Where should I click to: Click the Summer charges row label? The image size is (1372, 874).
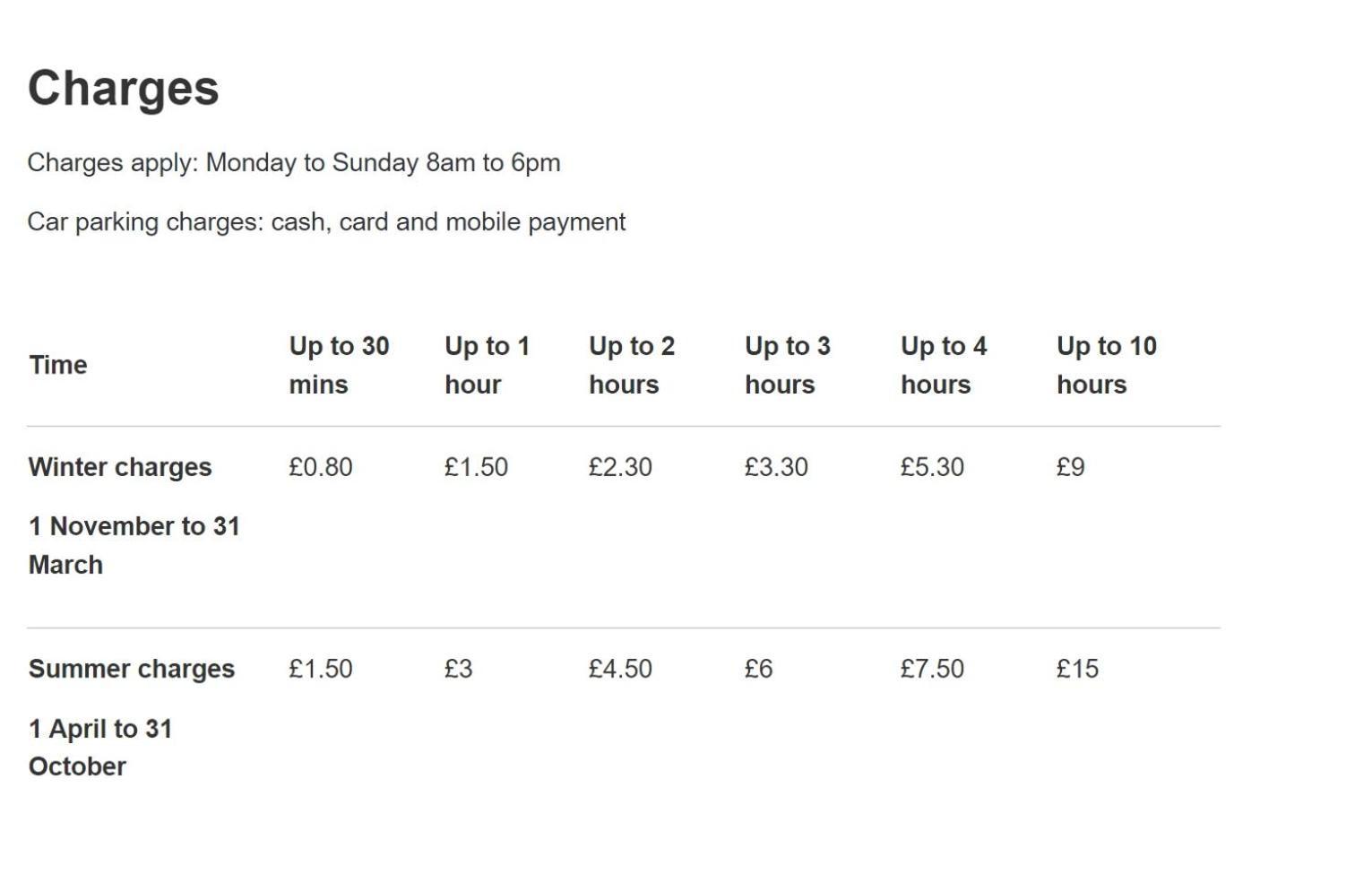tap(132, 670)
